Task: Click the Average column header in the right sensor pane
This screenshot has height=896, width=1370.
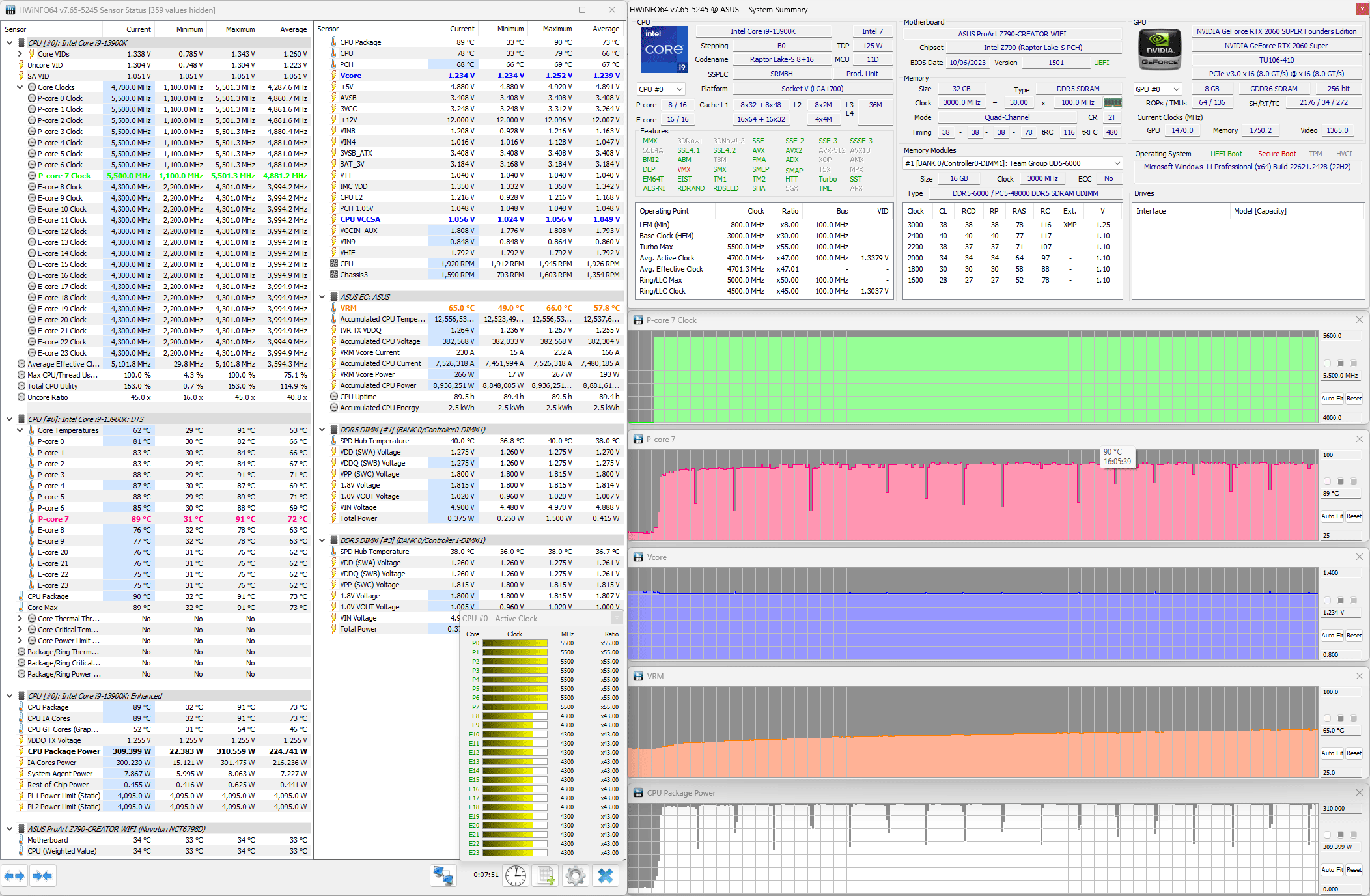Action: coord(600,29)
